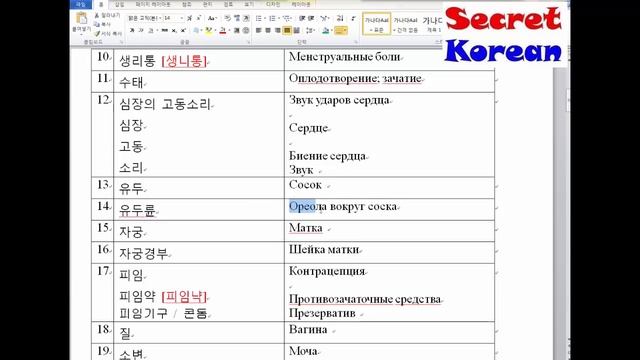Click the numbered list icon

pos(273,18)
